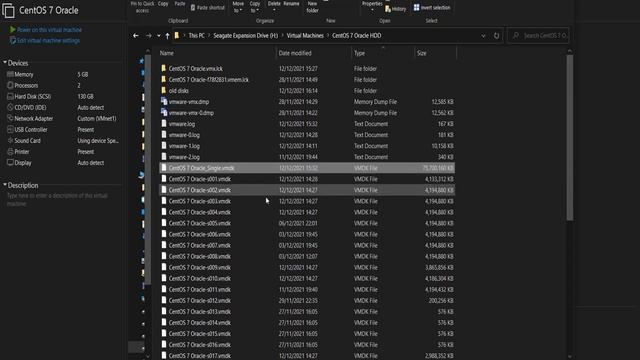Image resolution: width=640 pixels, height=360 pixels.
Task: Go up one folder level
Action: click(x=167, y=36)
